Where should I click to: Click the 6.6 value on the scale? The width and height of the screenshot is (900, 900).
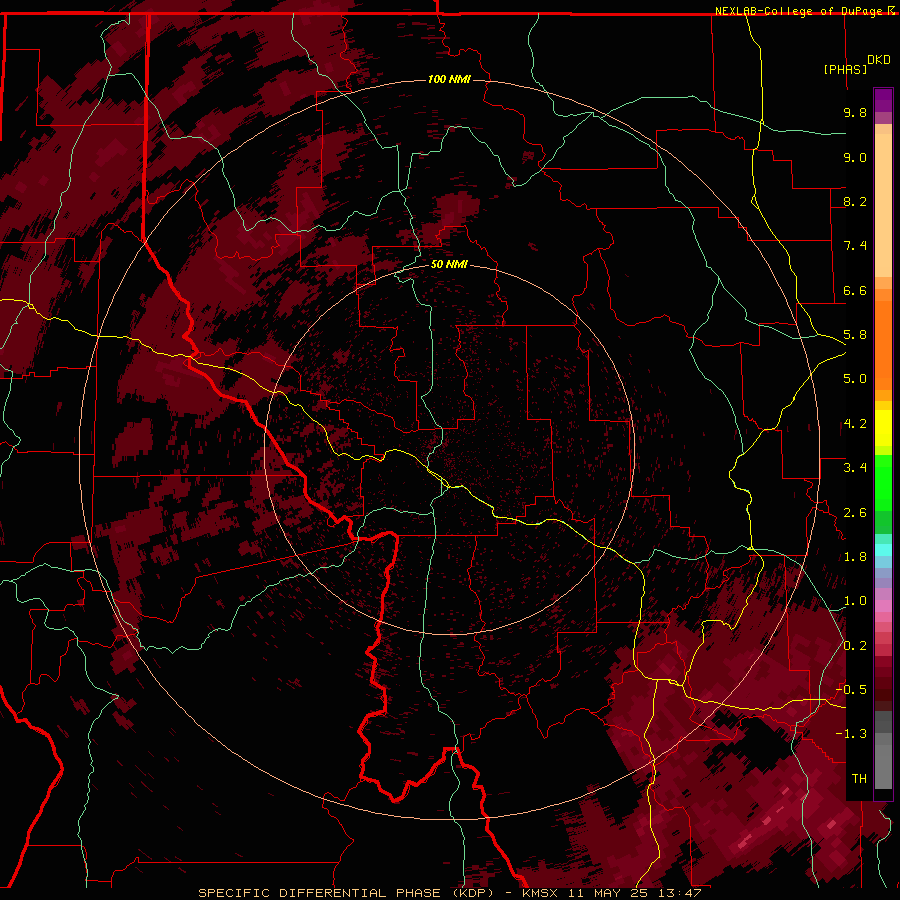[855, 290]
